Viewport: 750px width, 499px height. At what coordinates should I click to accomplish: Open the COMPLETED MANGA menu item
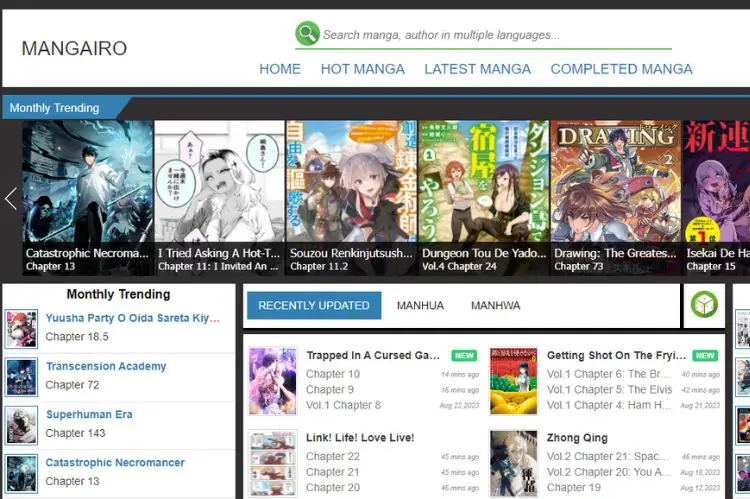coord(621,69)
